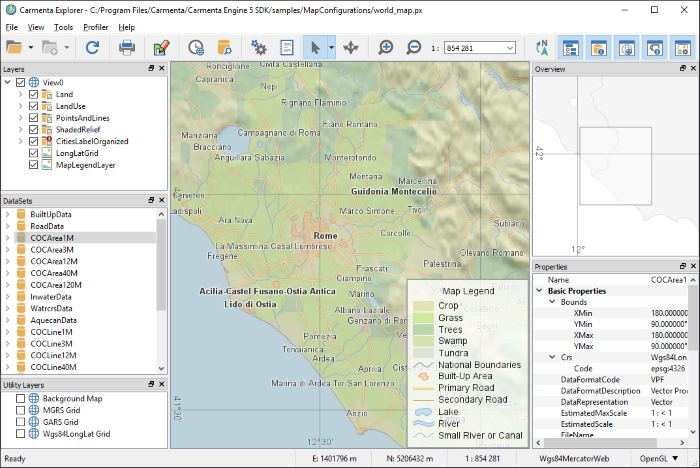Image resolution: width=700 pixels, height=468 pixels.
Task: Click the Zoom Out magnifier icon
Action: (414, 47)
